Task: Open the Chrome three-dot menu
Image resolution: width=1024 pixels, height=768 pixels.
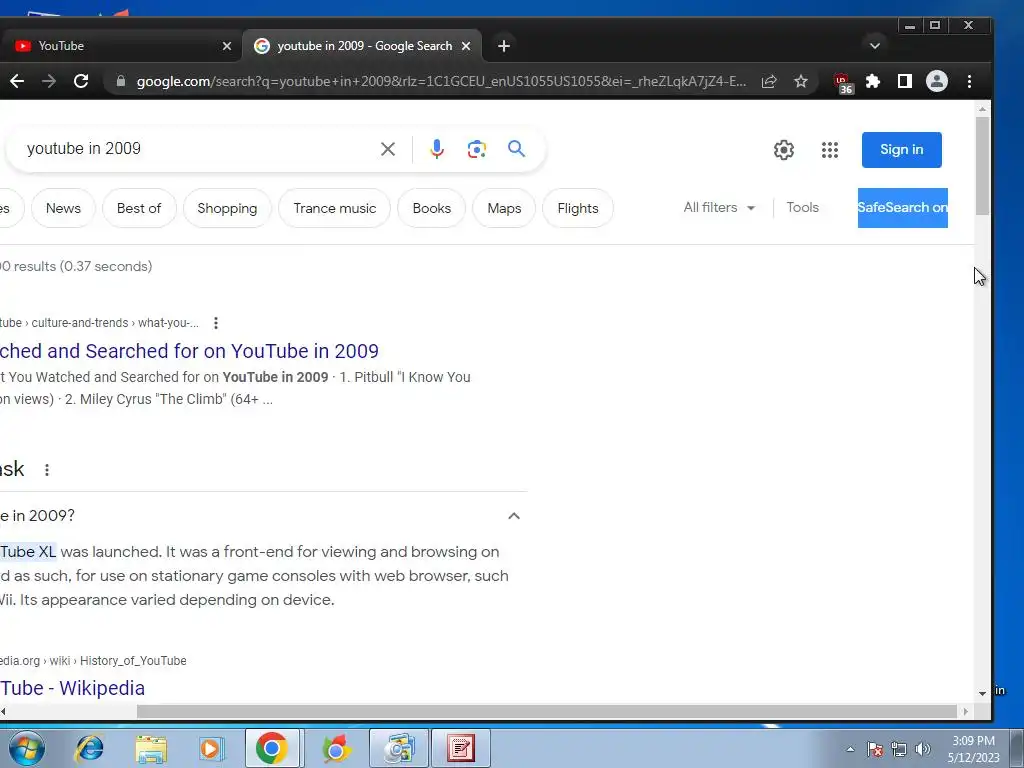Action: tap(969, 81)
